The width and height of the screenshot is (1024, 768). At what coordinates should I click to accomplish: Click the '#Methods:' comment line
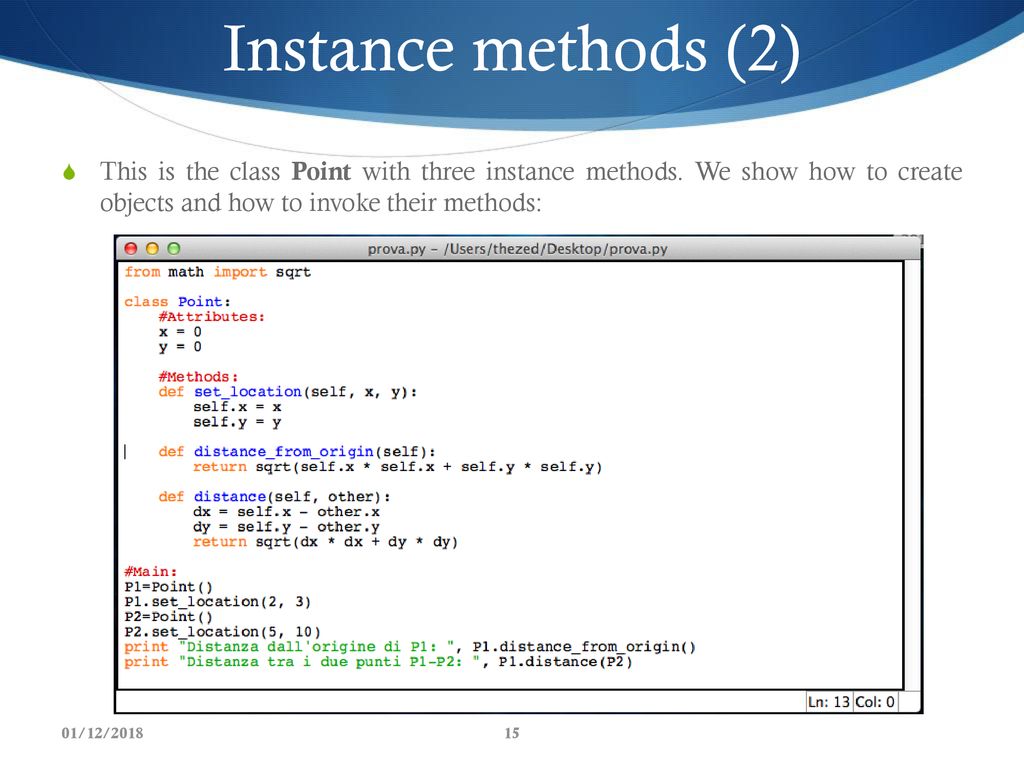pos(198,377)
